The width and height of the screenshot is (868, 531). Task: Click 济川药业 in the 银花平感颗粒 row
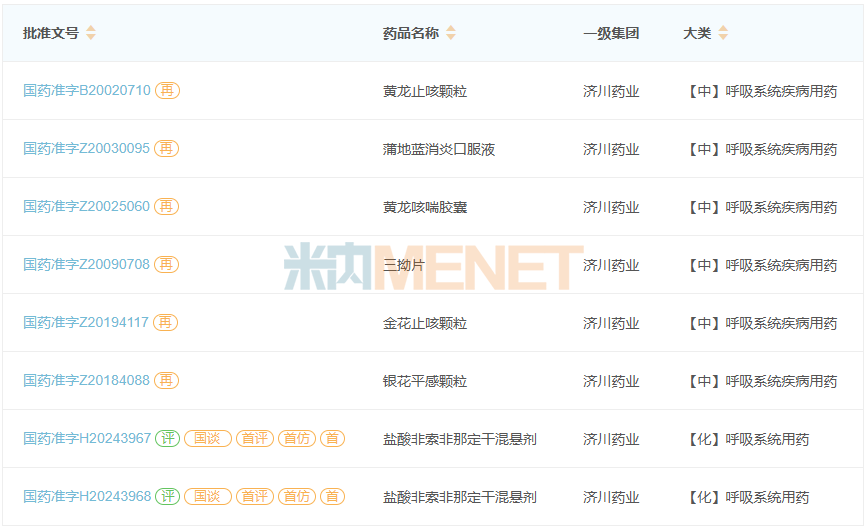tap(611, 382)
